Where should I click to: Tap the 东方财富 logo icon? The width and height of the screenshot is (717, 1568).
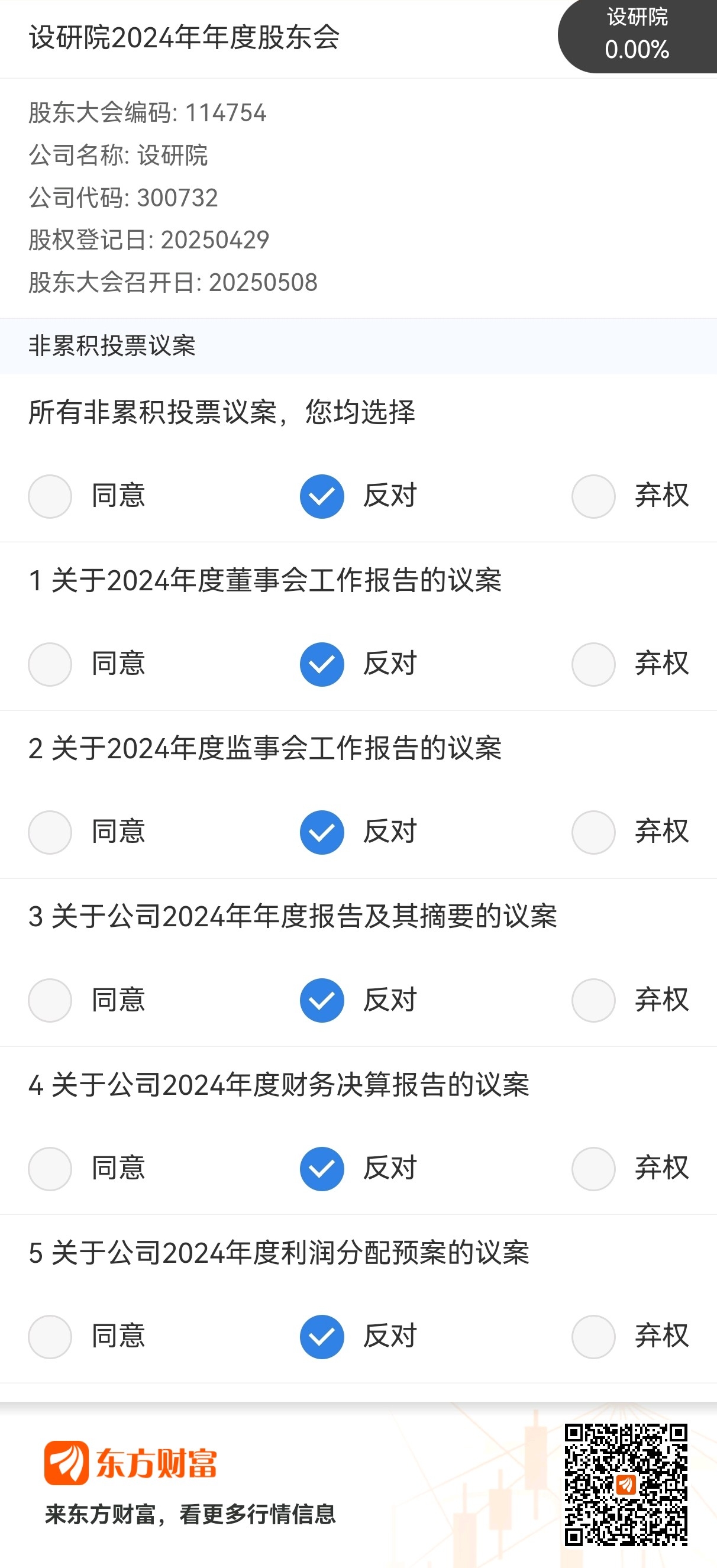click(x=66, y=1463)
